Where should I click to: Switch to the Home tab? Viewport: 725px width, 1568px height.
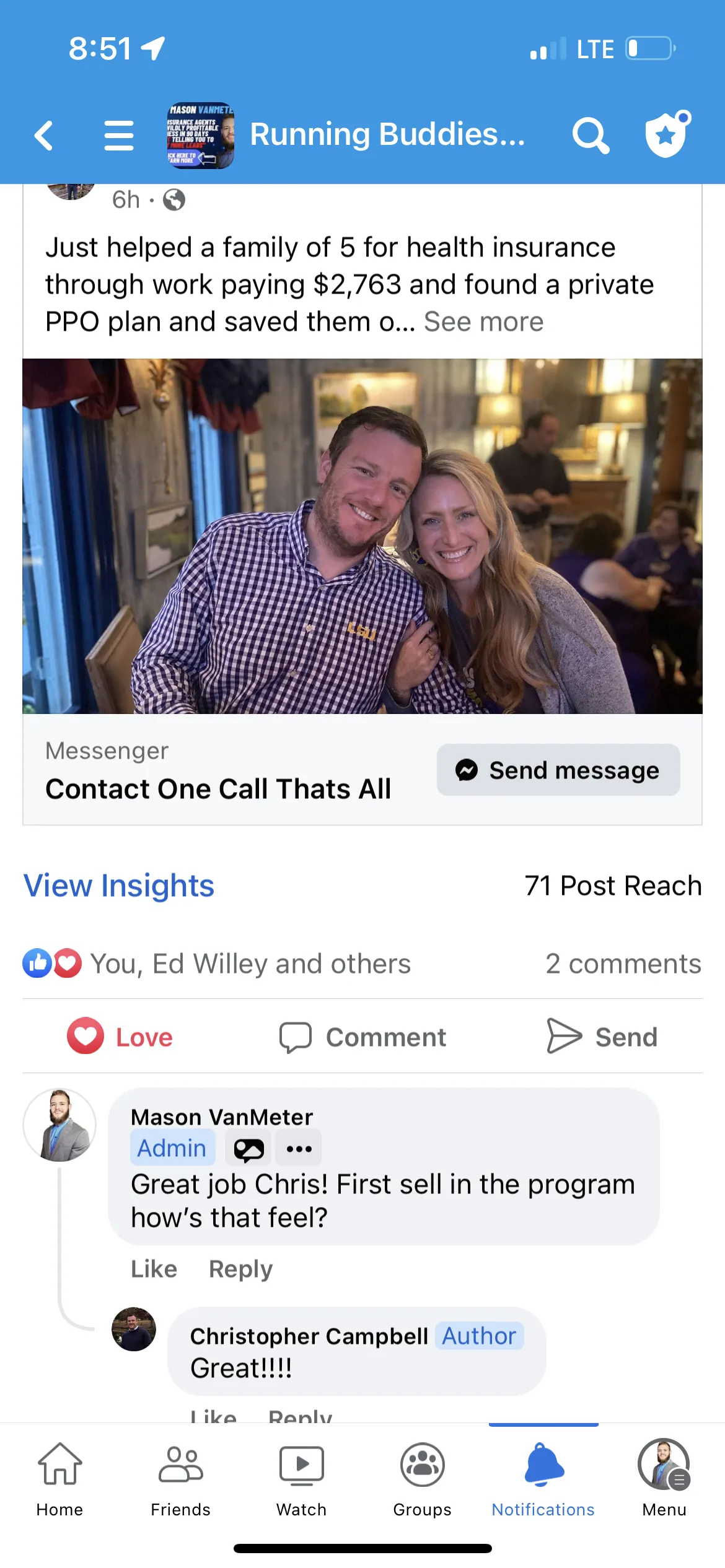[59, 1479]
